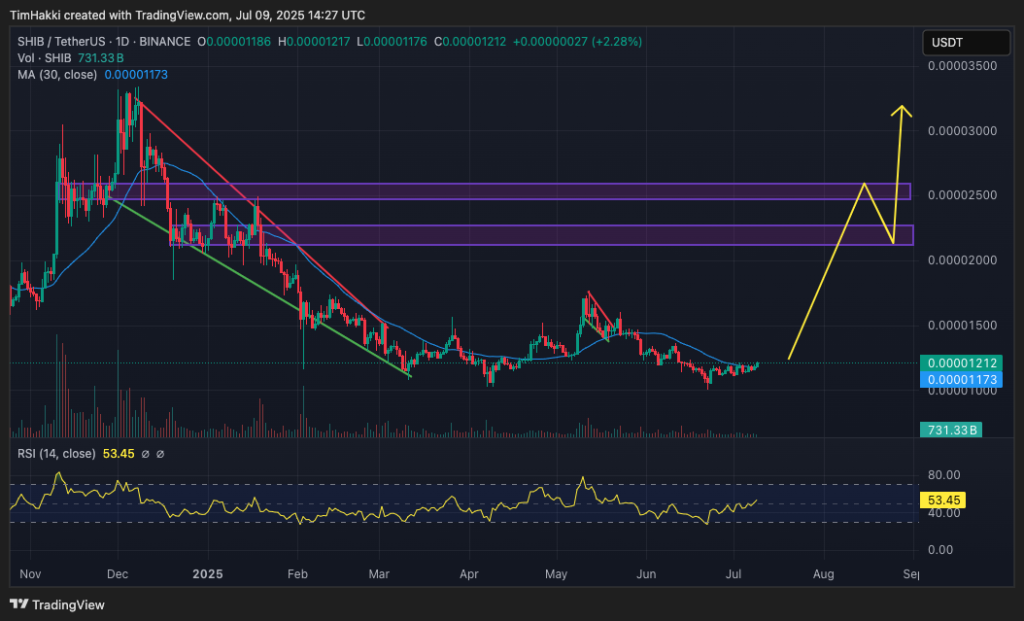Select the small red triangle pattern in May
Image resolution: width=1024 pixels, height=621 pixels.
coord(598,315)
